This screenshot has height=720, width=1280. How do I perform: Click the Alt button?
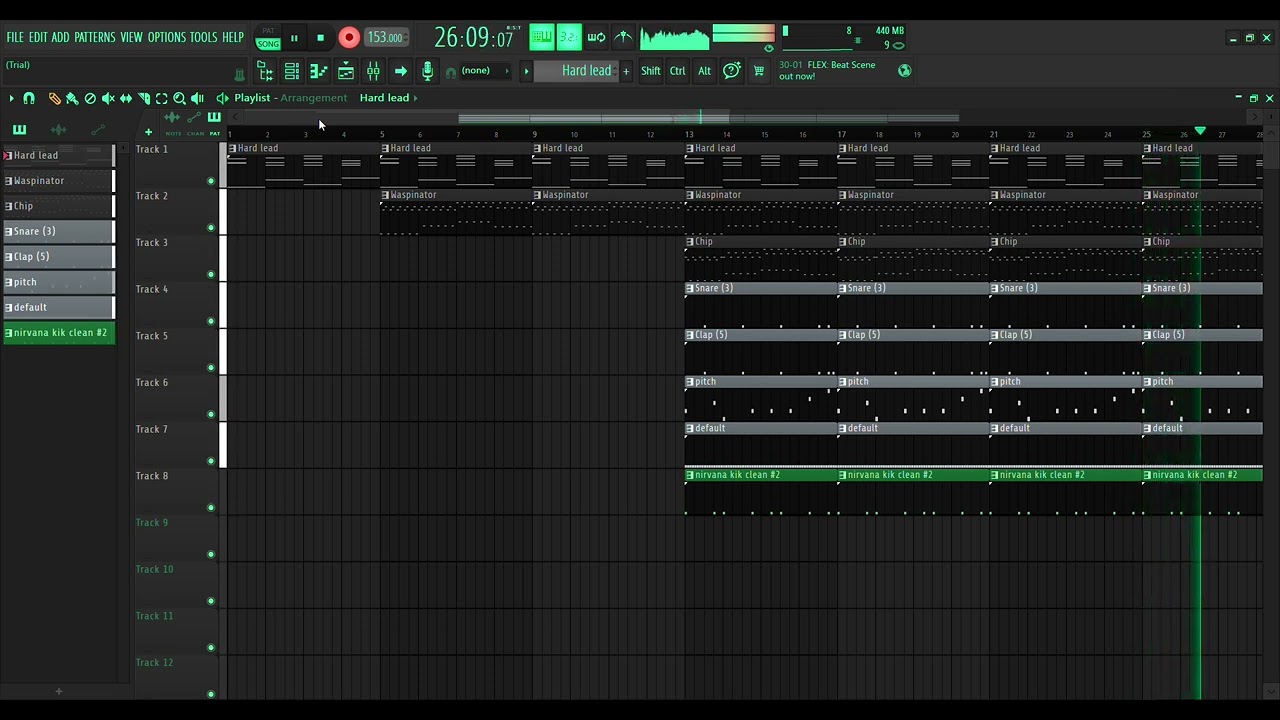click(x=704, y=71)
